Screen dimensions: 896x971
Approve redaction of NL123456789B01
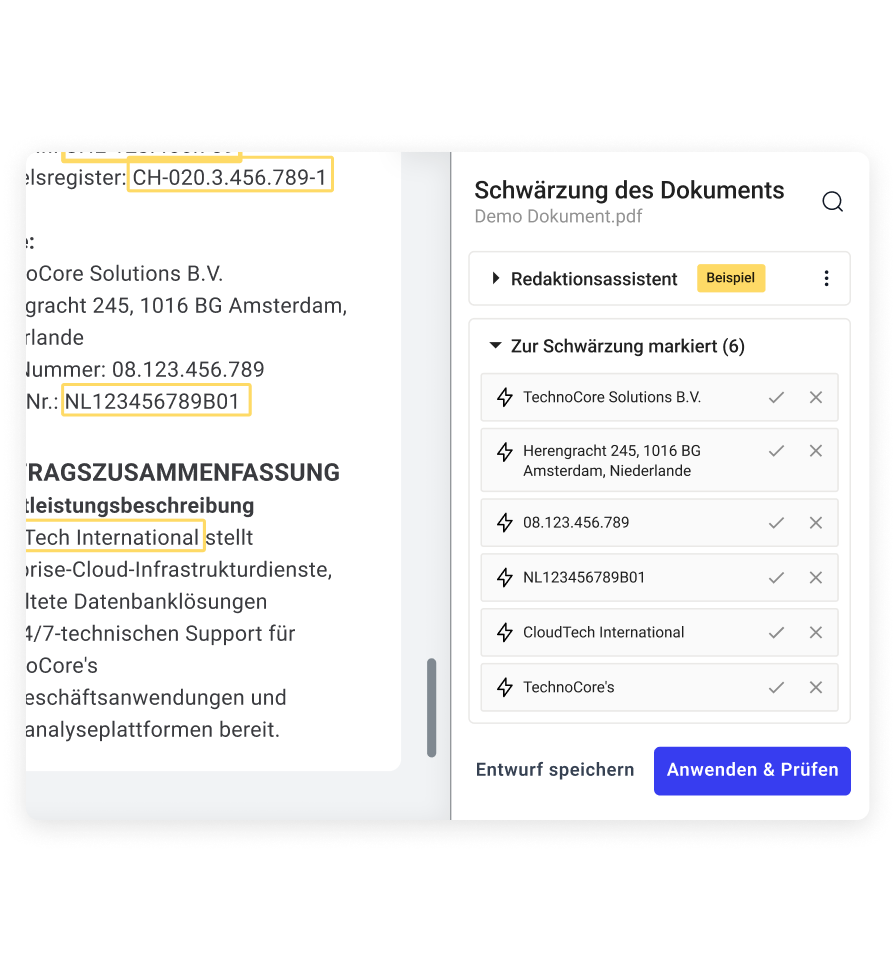pyautogui.click(x=776, y=578)
